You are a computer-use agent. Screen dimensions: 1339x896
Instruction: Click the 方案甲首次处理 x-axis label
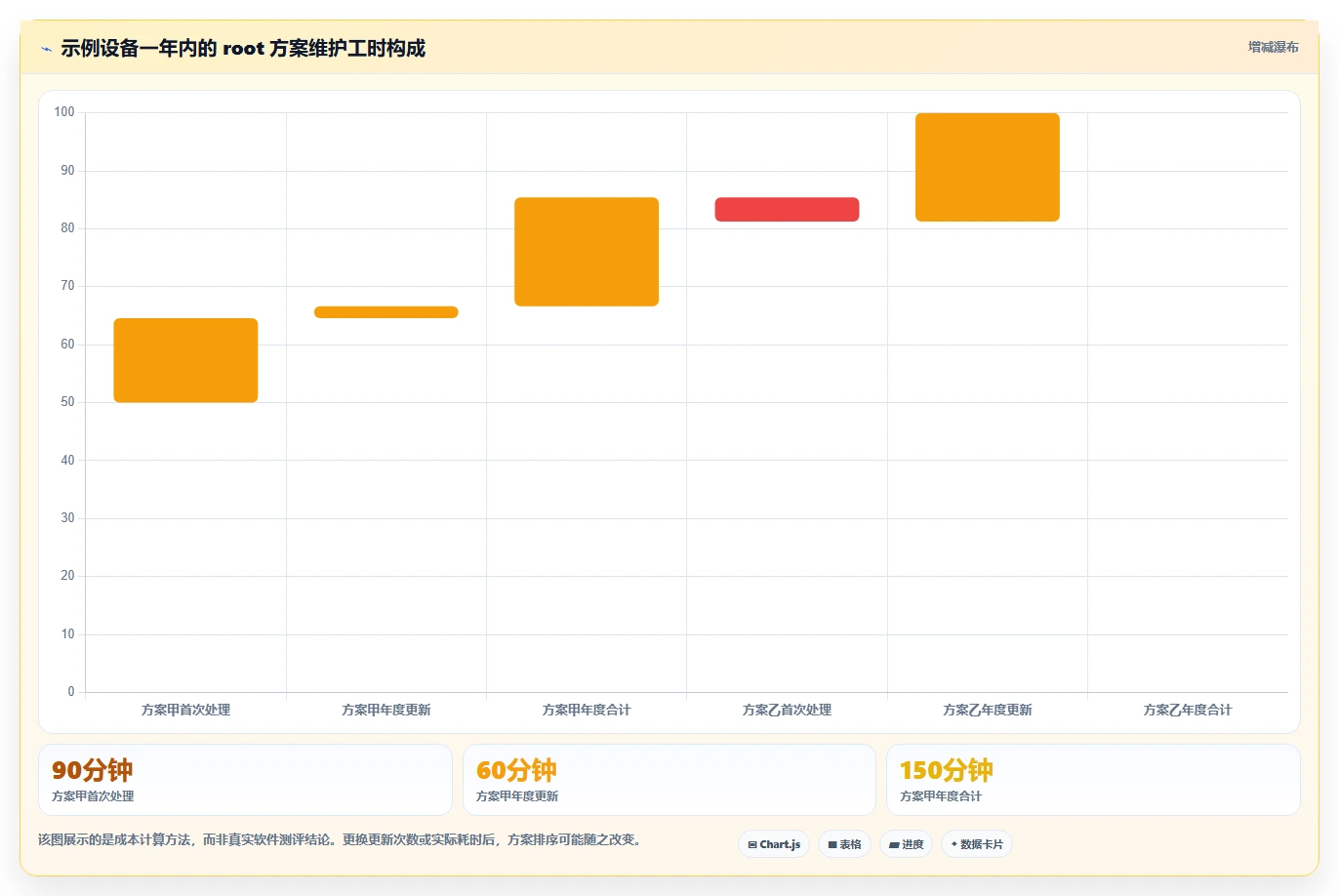(x=185, y=710)
